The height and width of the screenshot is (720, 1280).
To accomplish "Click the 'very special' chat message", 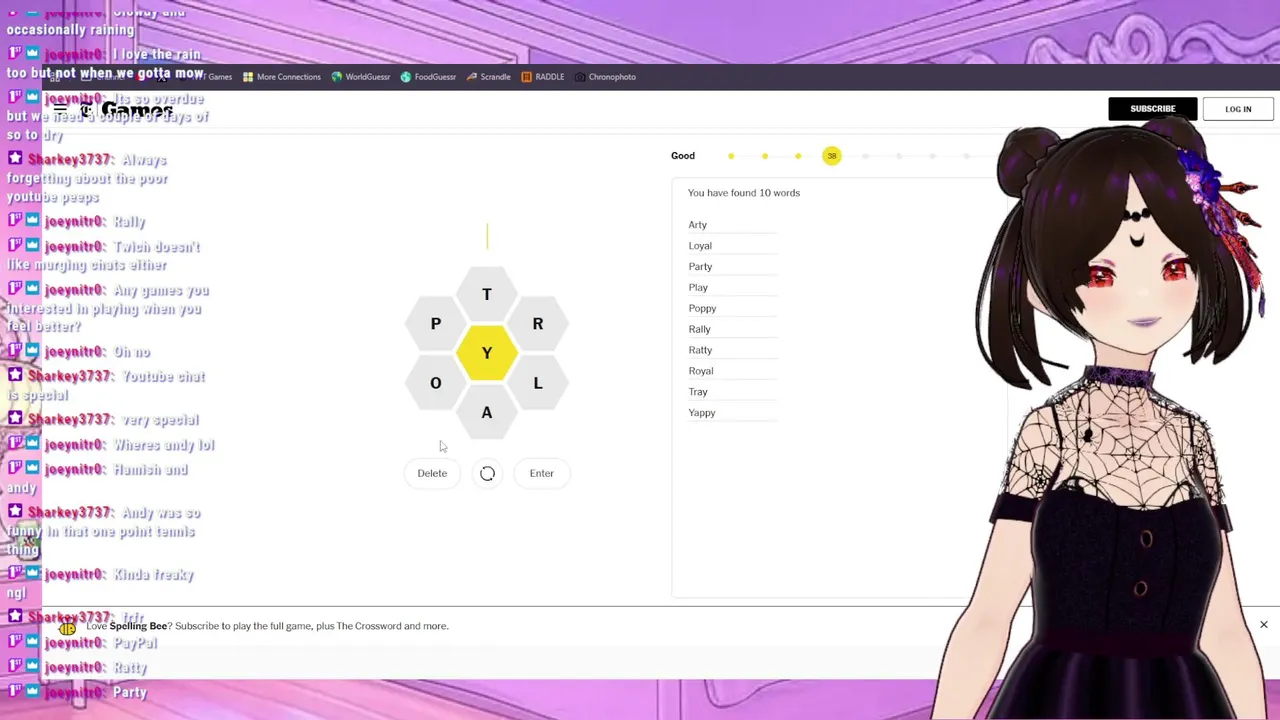I will click(160, 420).
